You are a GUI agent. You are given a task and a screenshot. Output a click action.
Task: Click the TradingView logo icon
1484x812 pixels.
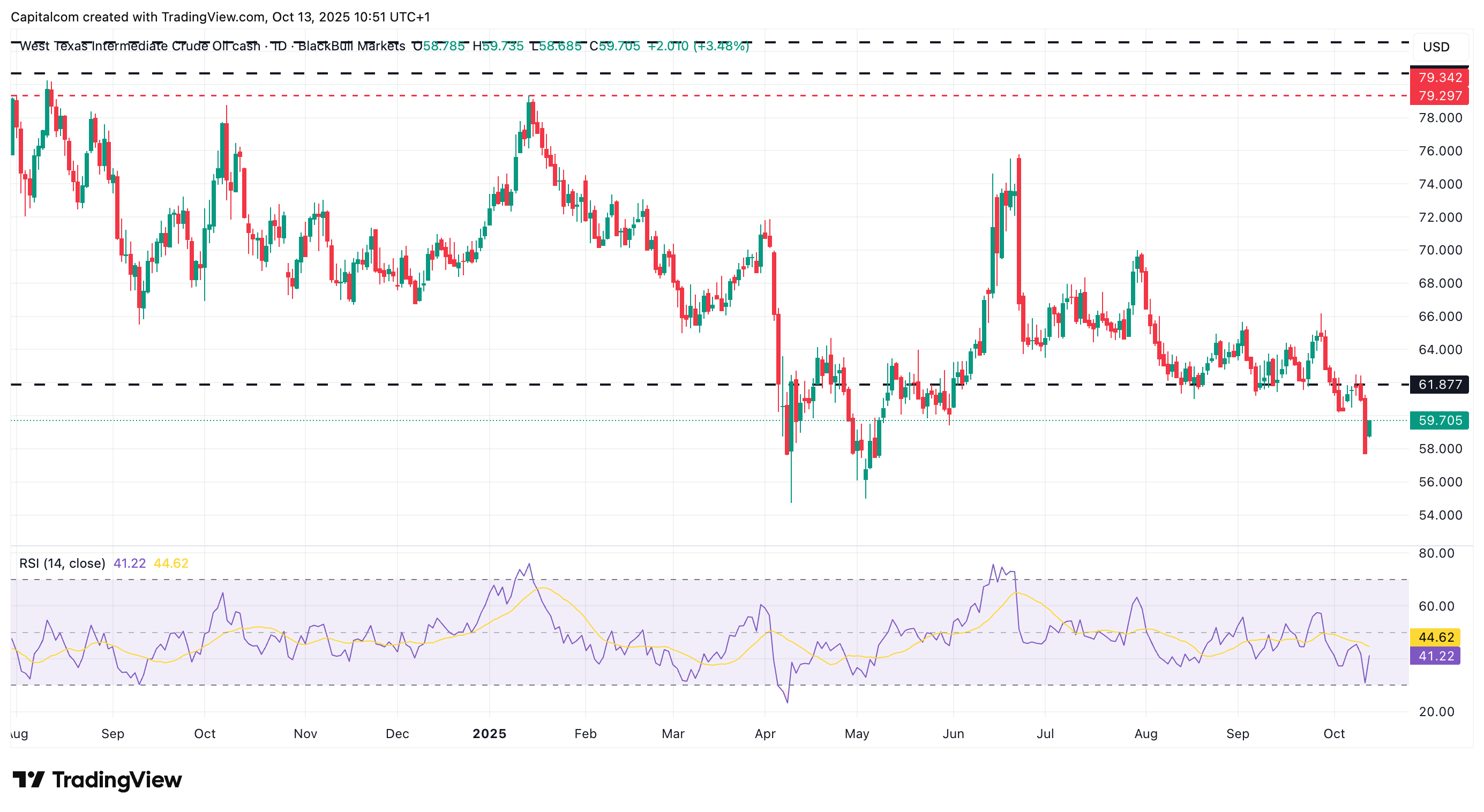click(28, 779)
